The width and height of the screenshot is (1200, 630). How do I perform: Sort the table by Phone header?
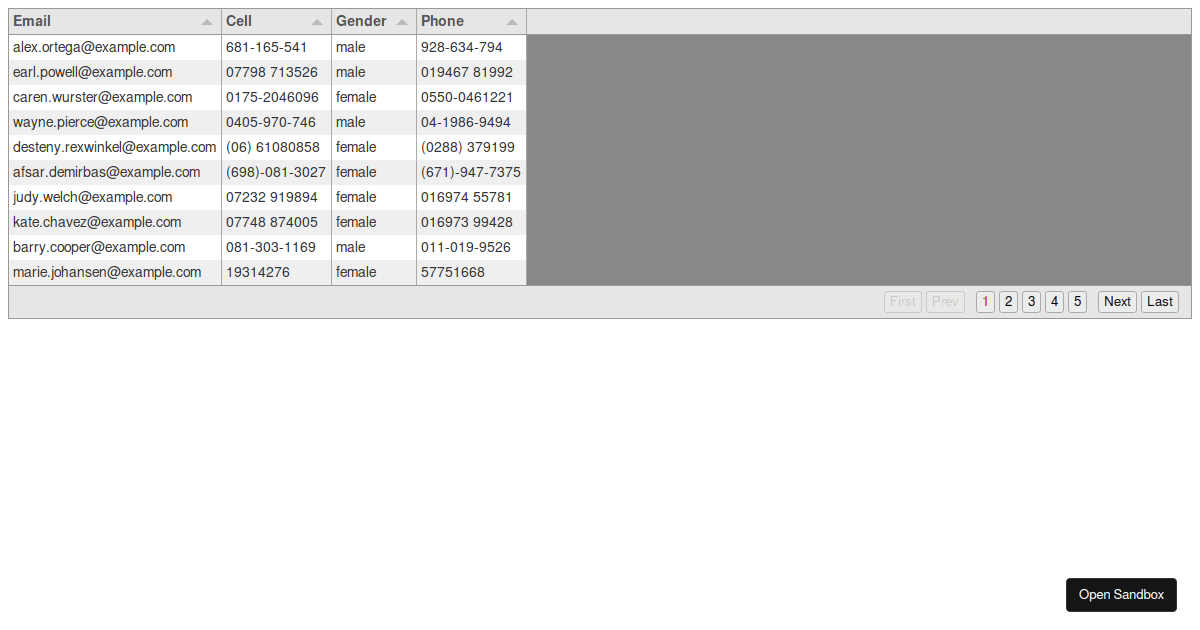click(441, 20)
